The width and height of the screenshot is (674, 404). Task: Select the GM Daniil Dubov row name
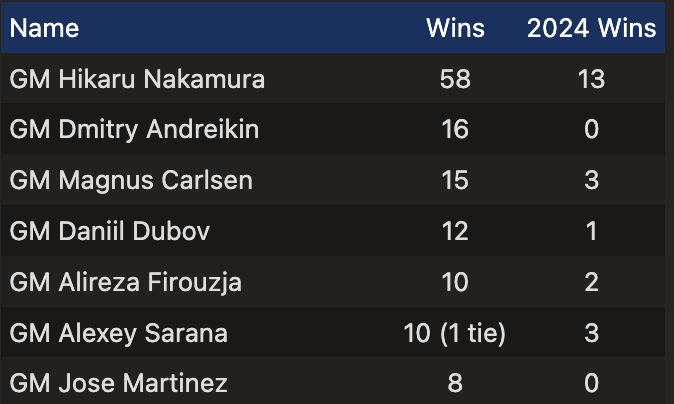pyautogui.click(x=109, y=232)
